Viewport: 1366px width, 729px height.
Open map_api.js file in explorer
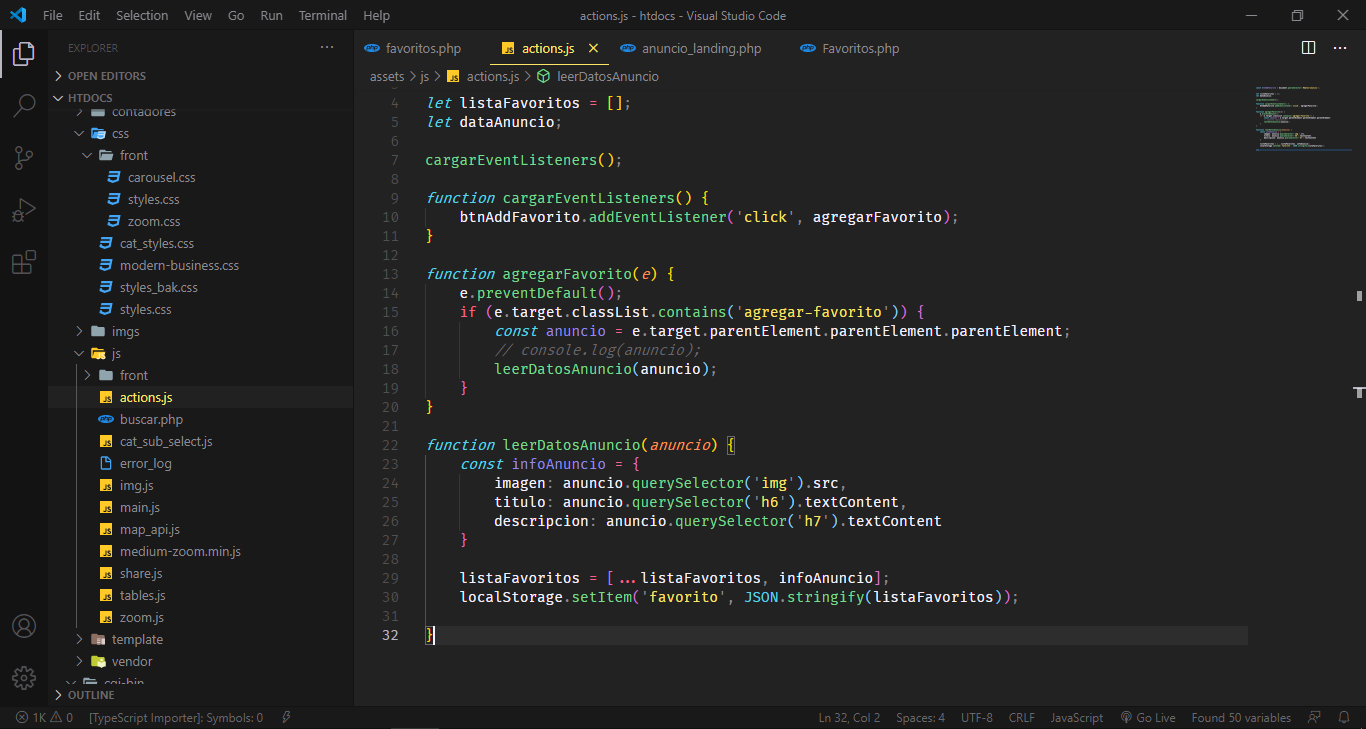pos(149,529)
